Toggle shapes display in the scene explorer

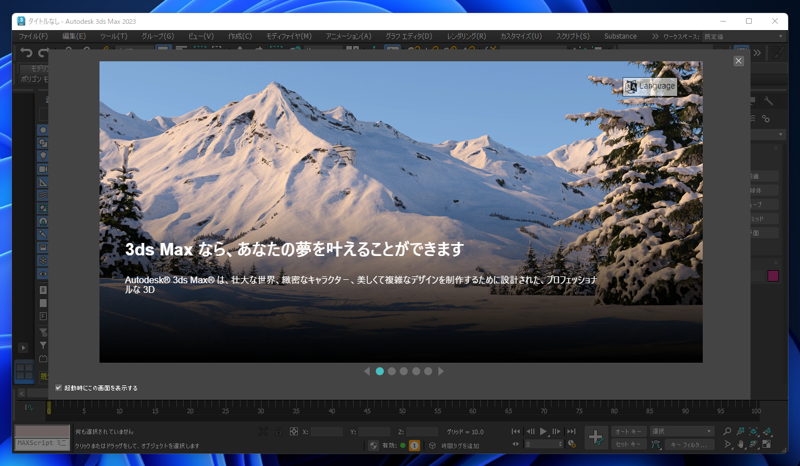point(43,143)
